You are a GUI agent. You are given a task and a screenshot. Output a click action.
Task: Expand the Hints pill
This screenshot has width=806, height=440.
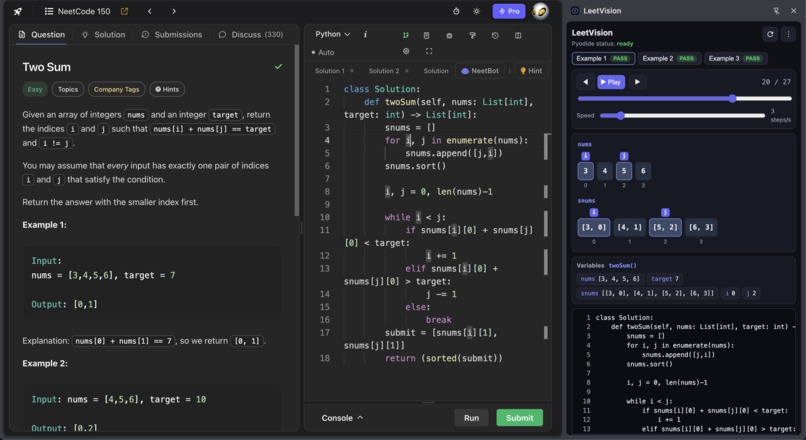167,89
